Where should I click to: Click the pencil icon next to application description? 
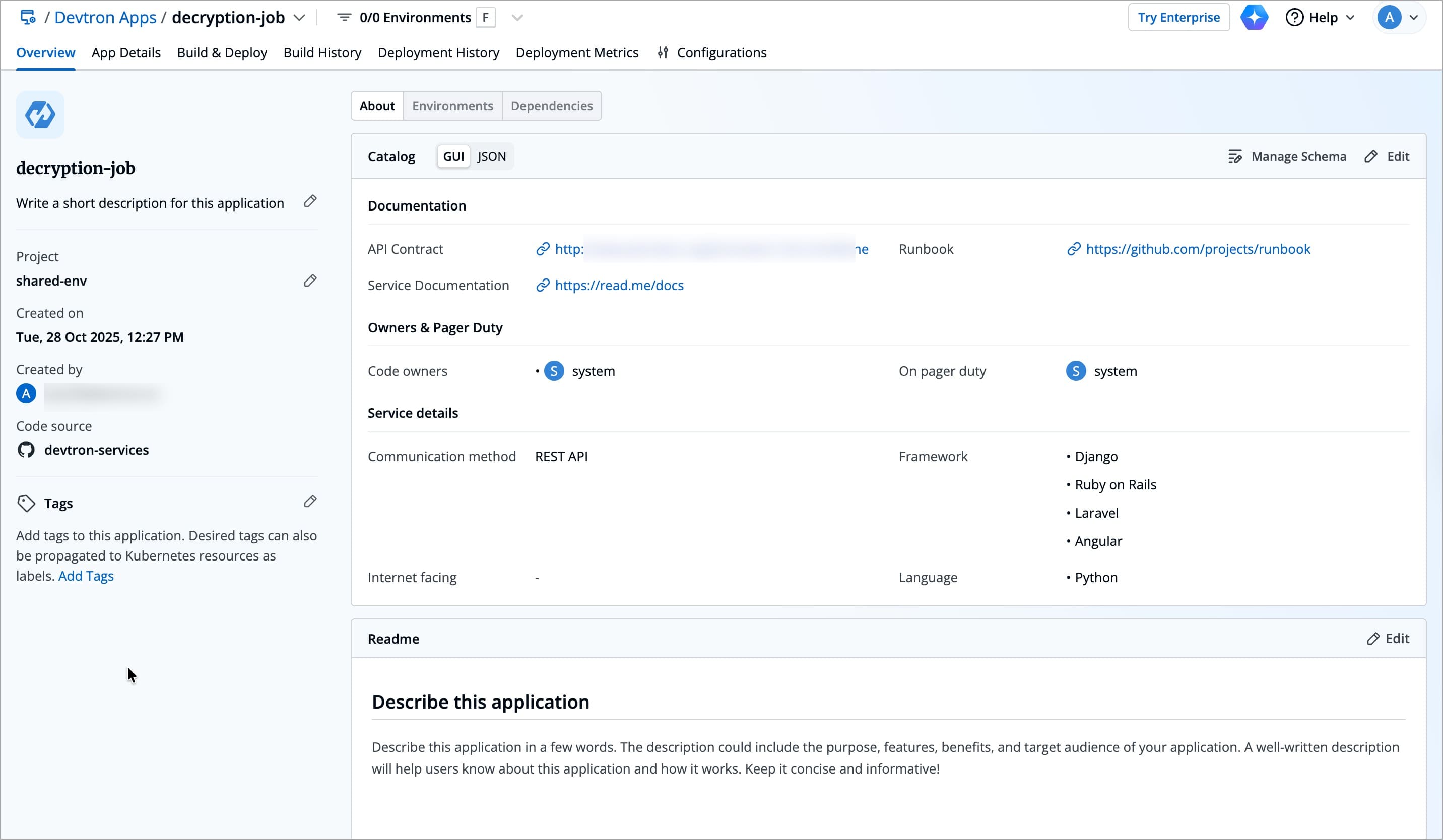(x=310, y=201)
